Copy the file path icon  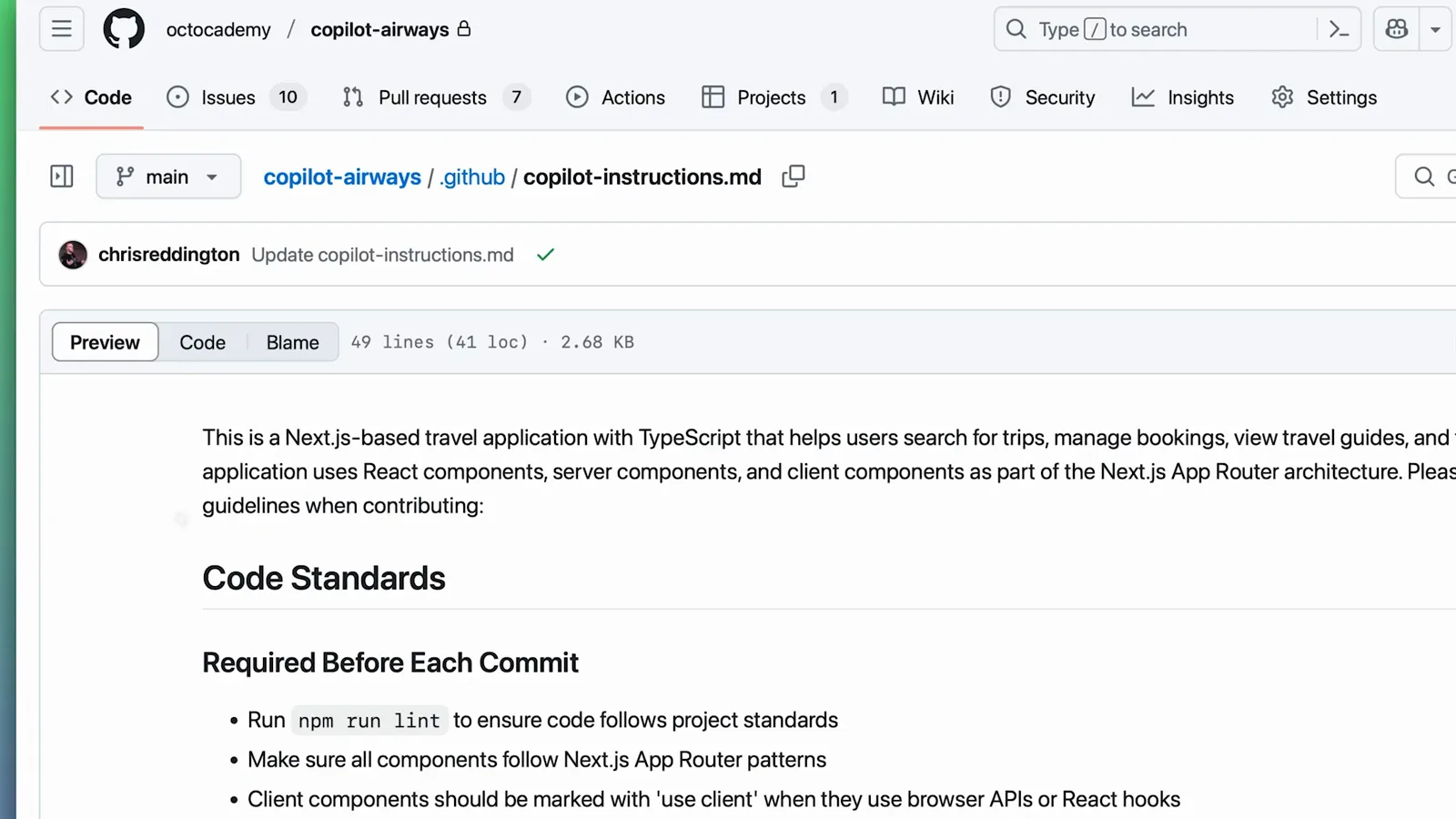tap(794, 176)
